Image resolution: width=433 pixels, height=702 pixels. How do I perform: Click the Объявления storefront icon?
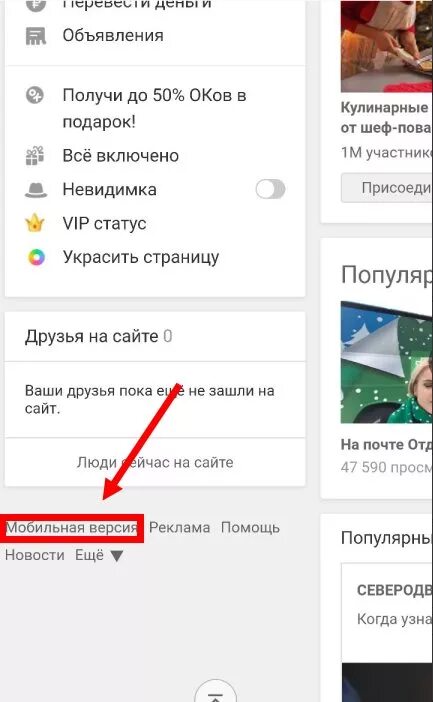36,36
